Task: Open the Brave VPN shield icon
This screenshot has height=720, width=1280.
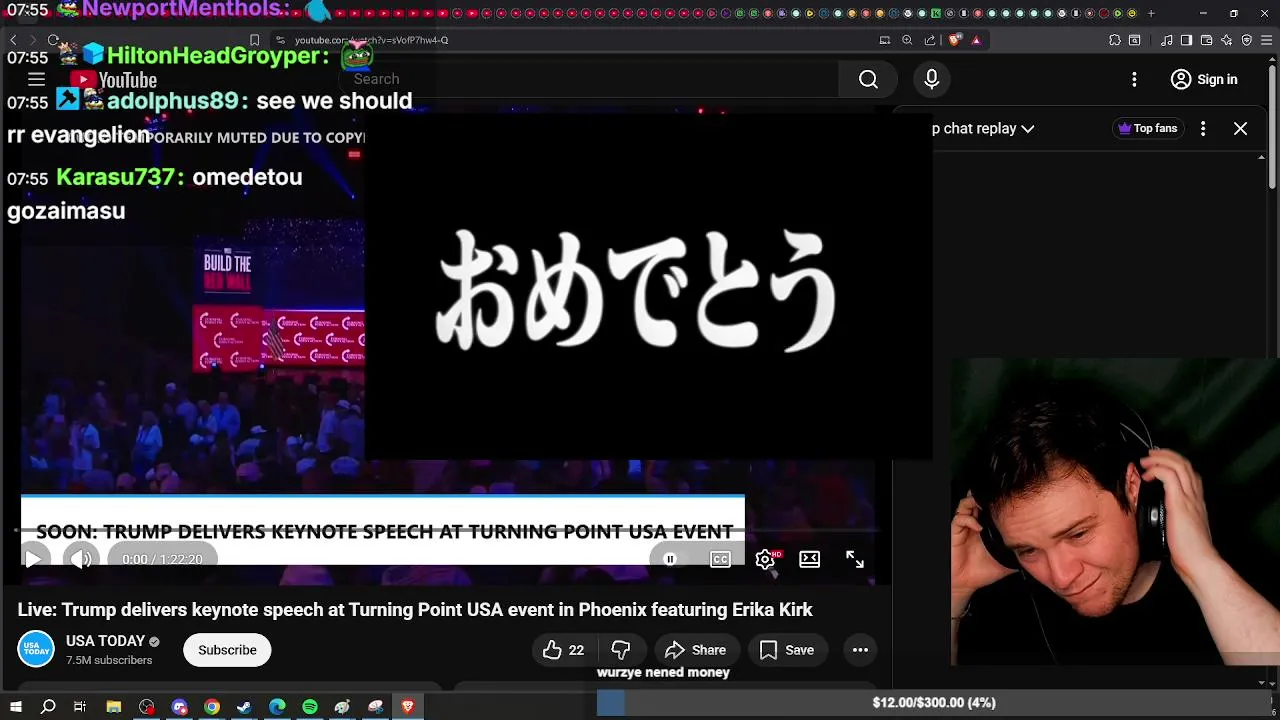Action: tap(1246, 40)
